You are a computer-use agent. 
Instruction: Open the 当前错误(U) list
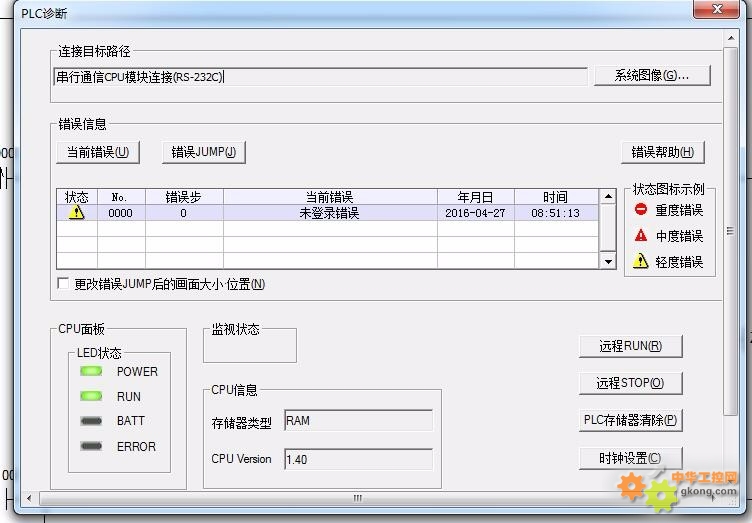(98, 152)
